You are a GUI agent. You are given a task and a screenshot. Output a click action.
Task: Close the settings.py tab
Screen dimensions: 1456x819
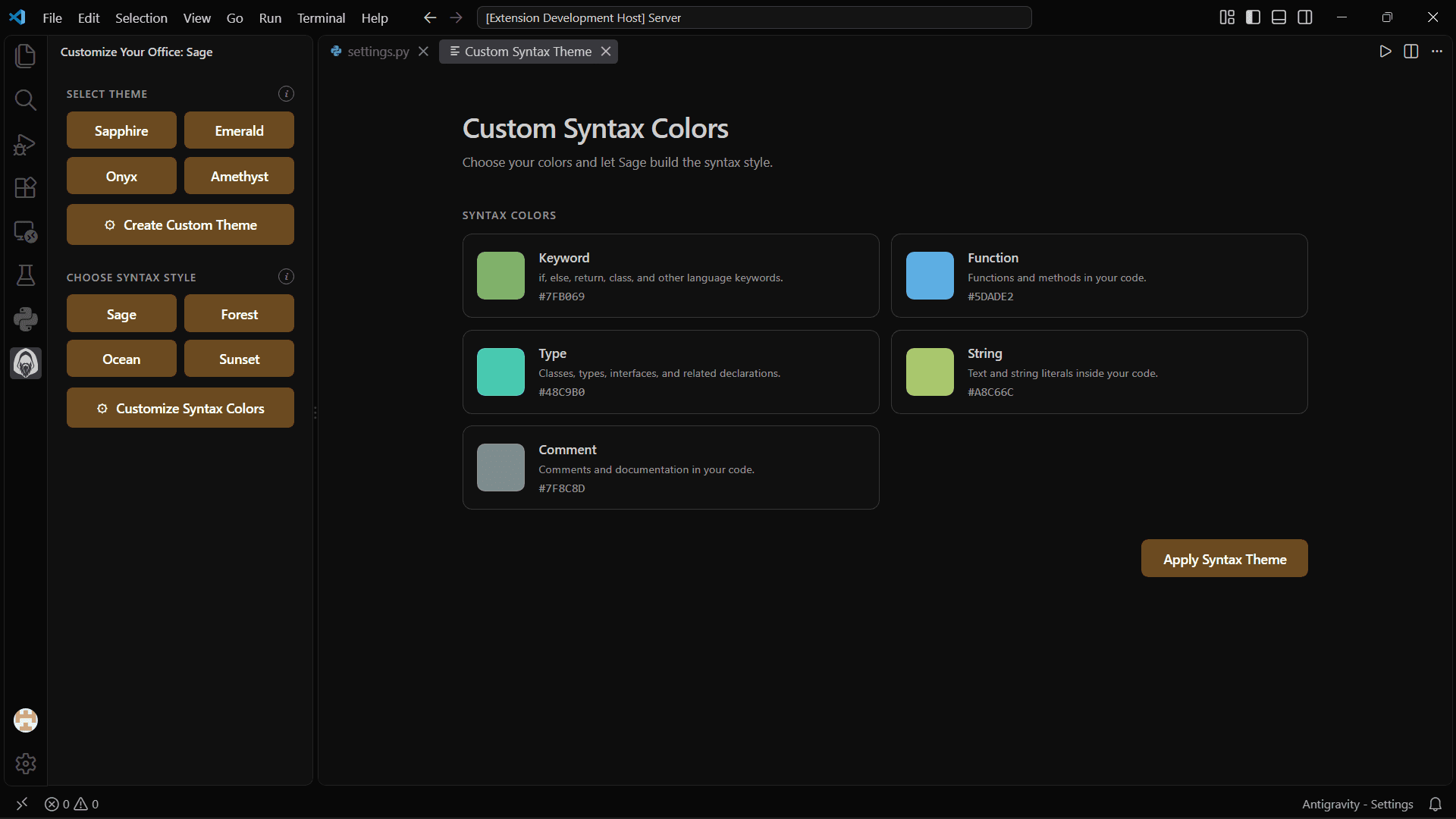click(x=424, y=52)
